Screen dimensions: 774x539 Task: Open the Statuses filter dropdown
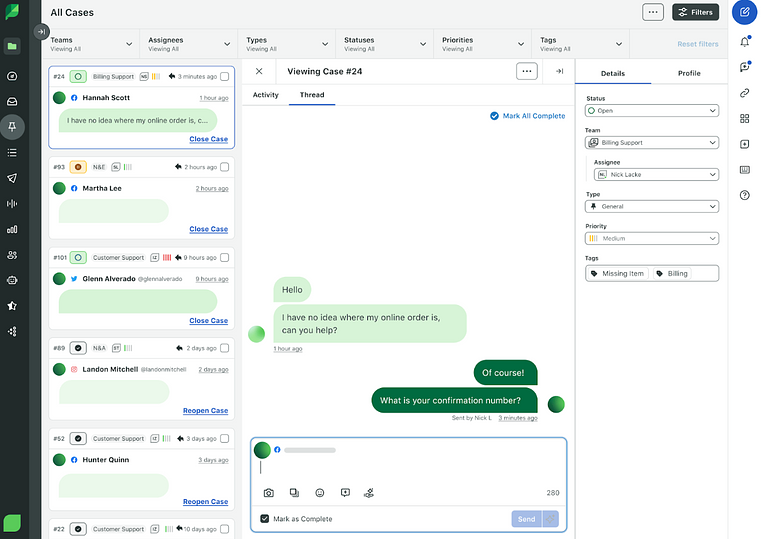click(385, 44)
